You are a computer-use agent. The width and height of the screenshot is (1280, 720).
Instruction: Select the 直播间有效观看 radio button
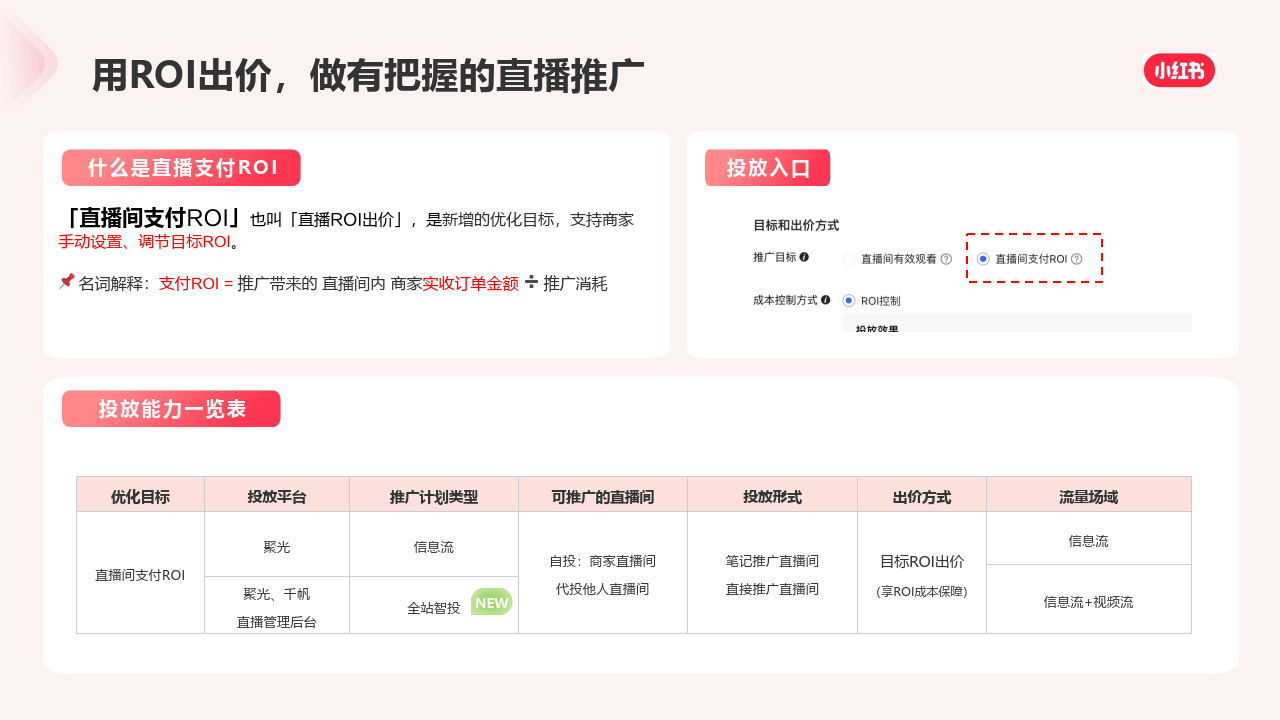847,258
